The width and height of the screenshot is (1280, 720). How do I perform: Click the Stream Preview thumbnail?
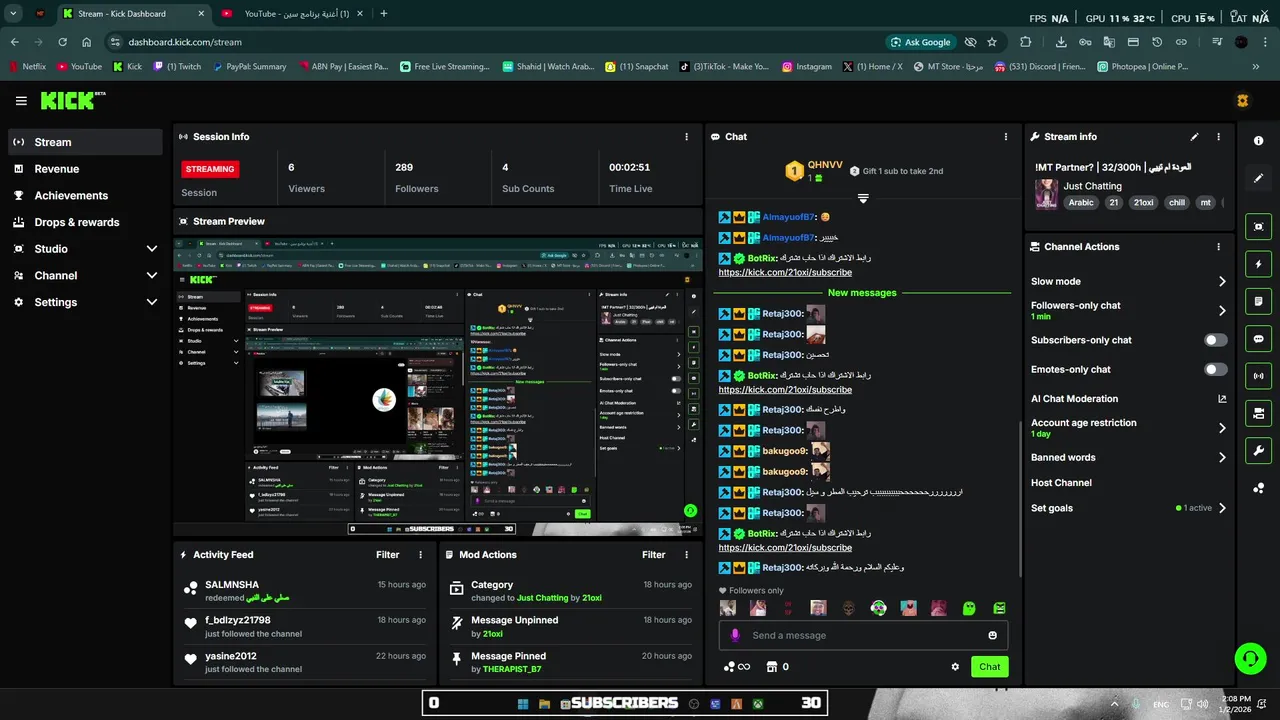(x=438, y=386)
